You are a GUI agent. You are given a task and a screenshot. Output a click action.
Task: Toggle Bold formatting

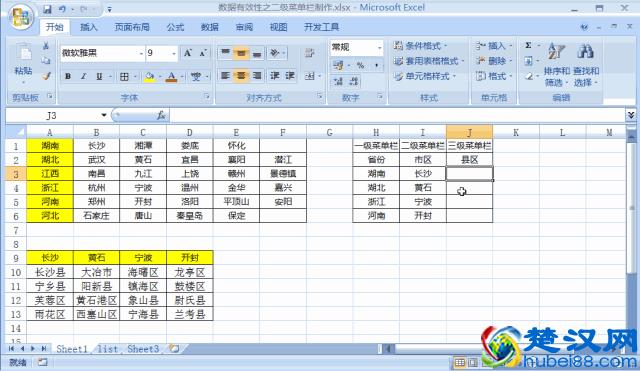pos(68,76)
